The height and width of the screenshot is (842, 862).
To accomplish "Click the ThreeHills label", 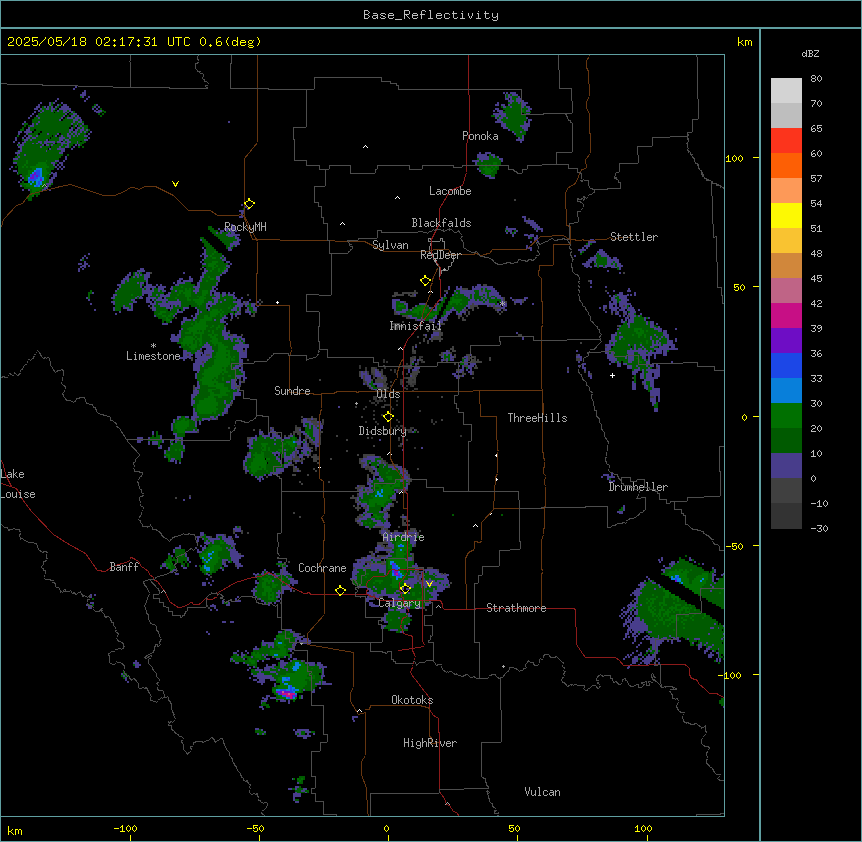I will [537, 418].
